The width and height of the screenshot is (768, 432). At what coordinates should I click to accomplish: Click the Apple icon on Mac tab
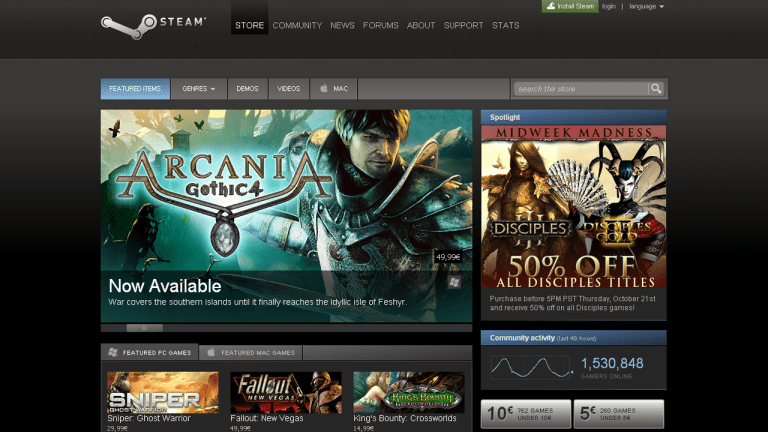click(324, 89)
